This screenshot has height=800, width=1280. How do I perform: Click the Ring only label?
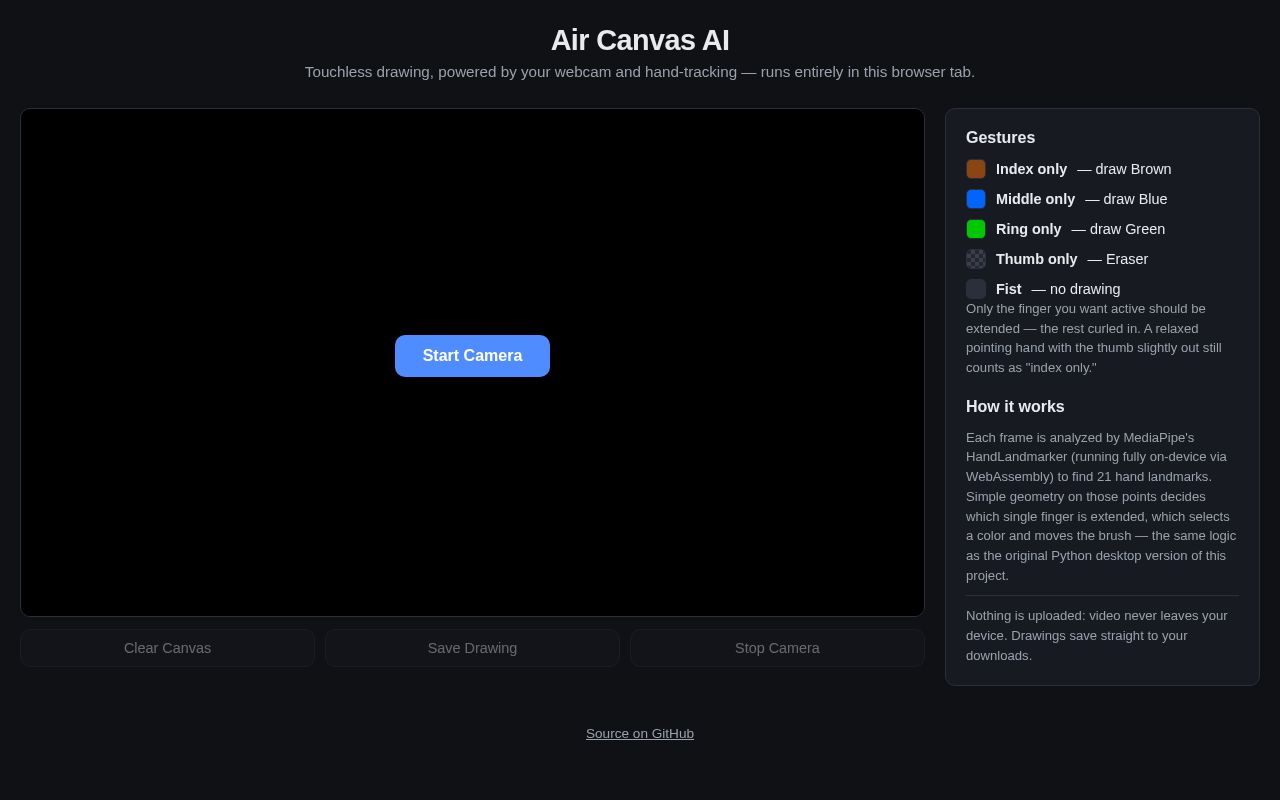pyautogui.click(x=1028, y=229)
